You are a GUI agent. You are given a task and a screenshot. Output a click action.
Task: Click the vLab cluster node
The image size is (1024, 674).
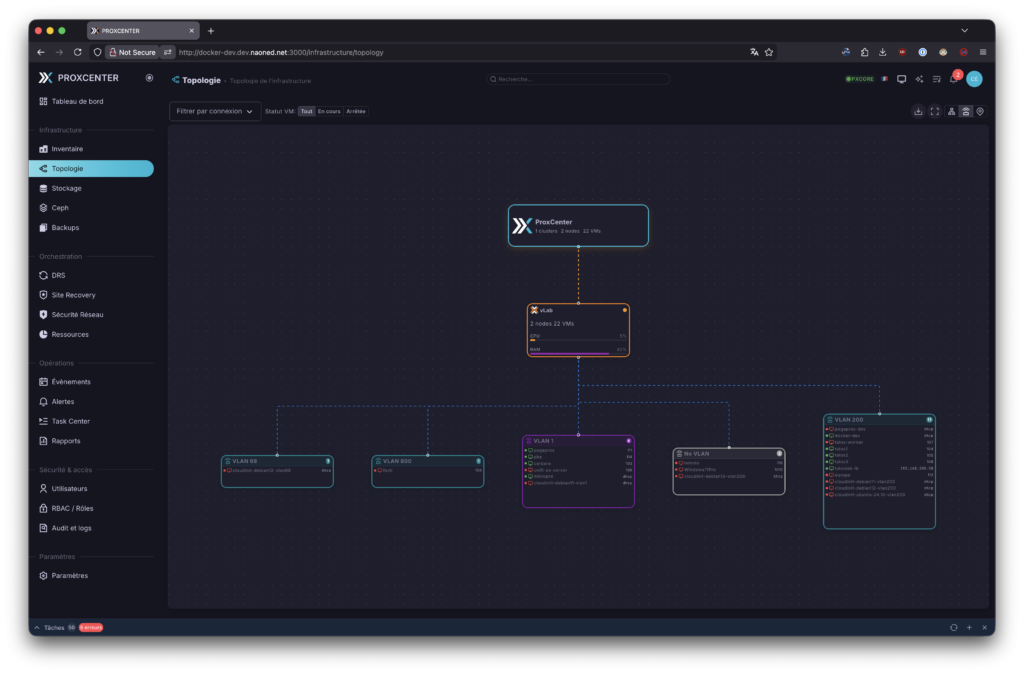pos(578,329)
